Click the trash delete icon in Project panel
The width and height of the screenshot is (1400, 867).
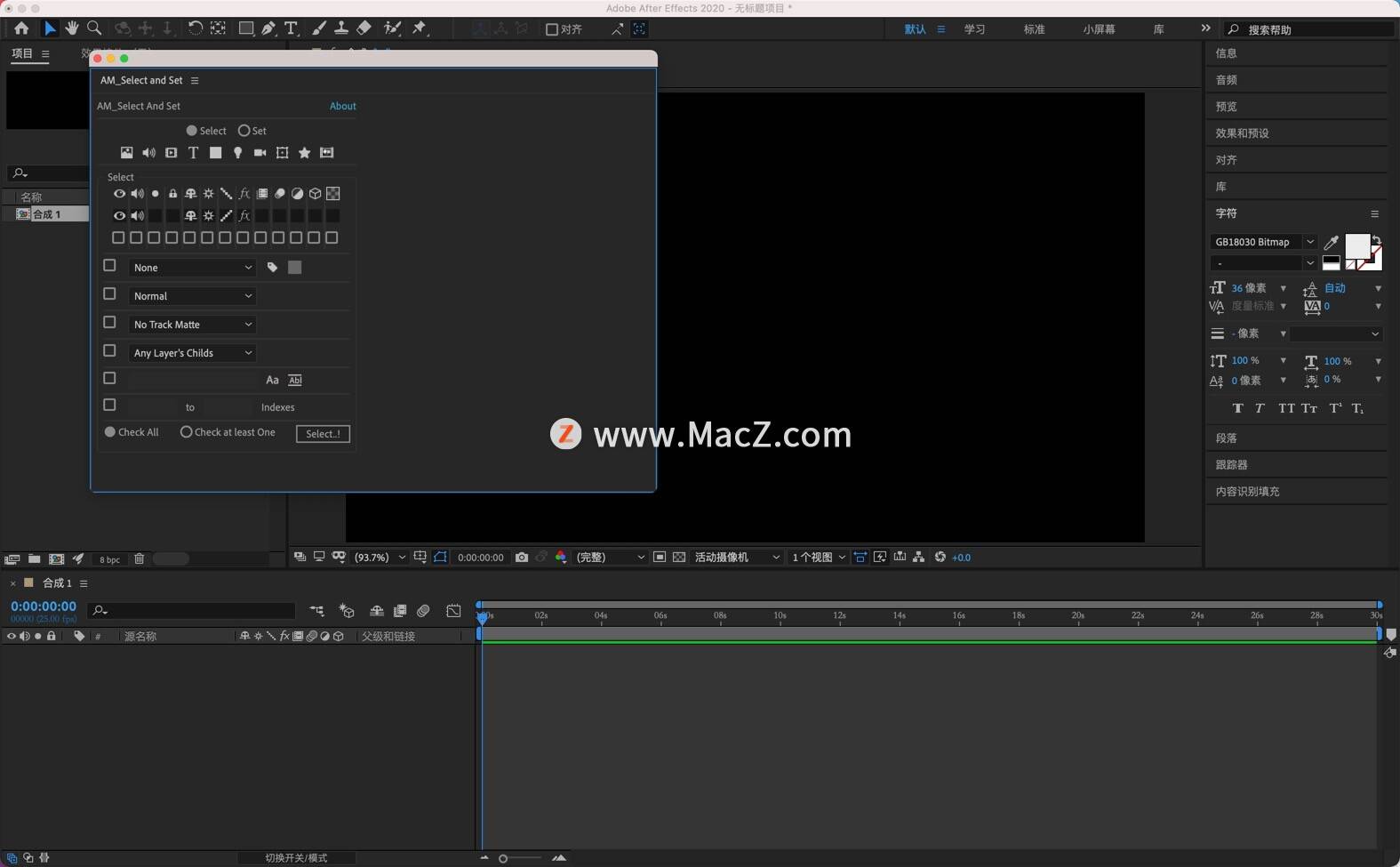point(139,558)
